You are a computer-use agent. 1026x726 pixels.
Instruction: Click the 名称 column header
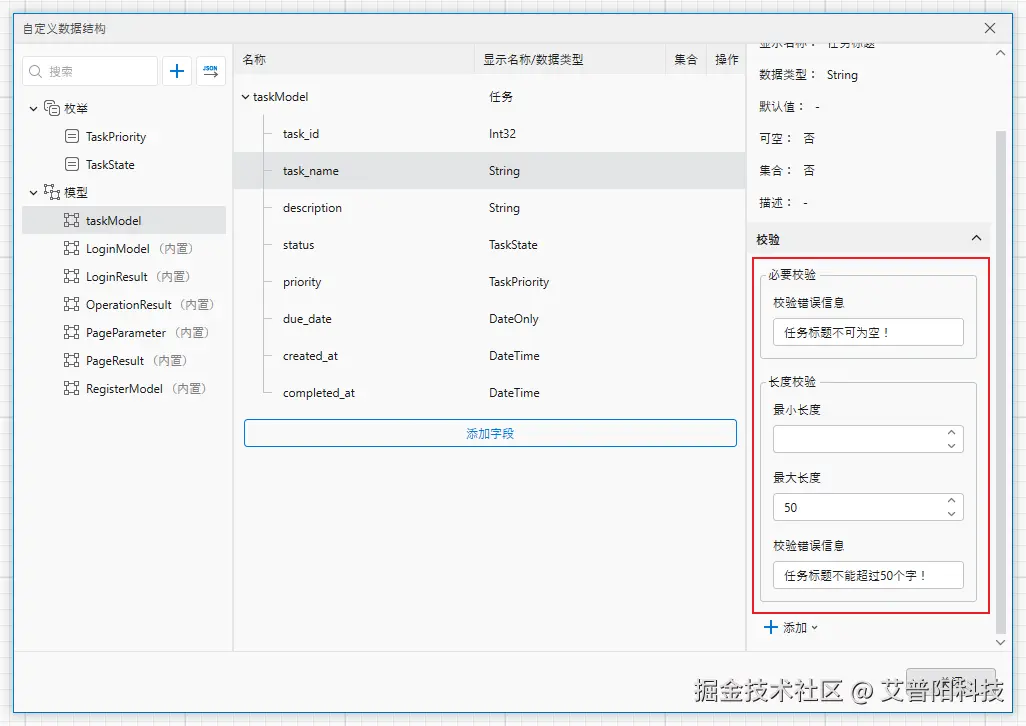point(354,60)
